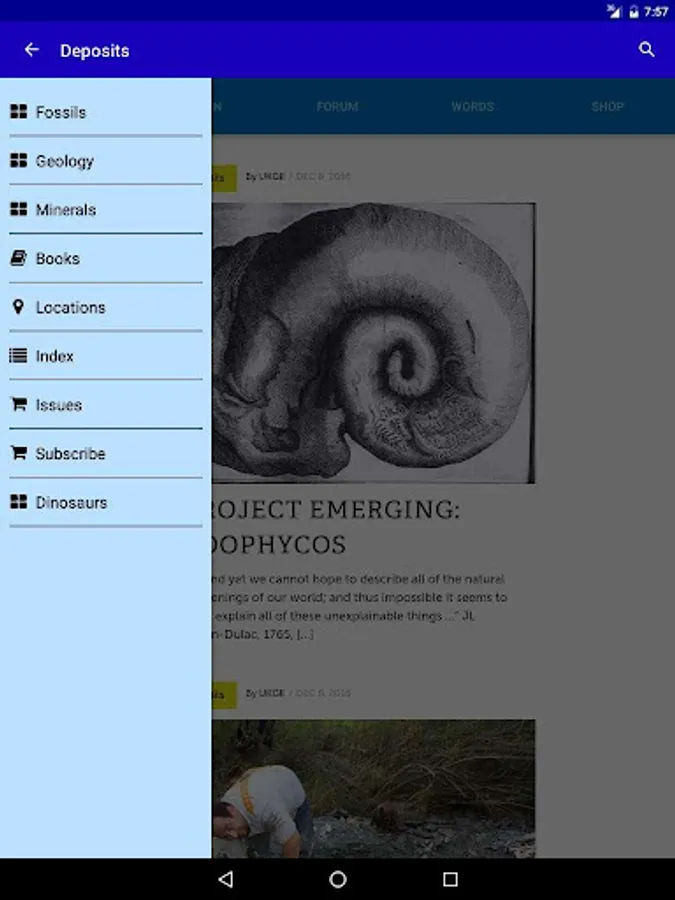Open the Dinosaurs drawer item
The width and height of the screenshot is (675, 900).
click(x=106, y=502)
